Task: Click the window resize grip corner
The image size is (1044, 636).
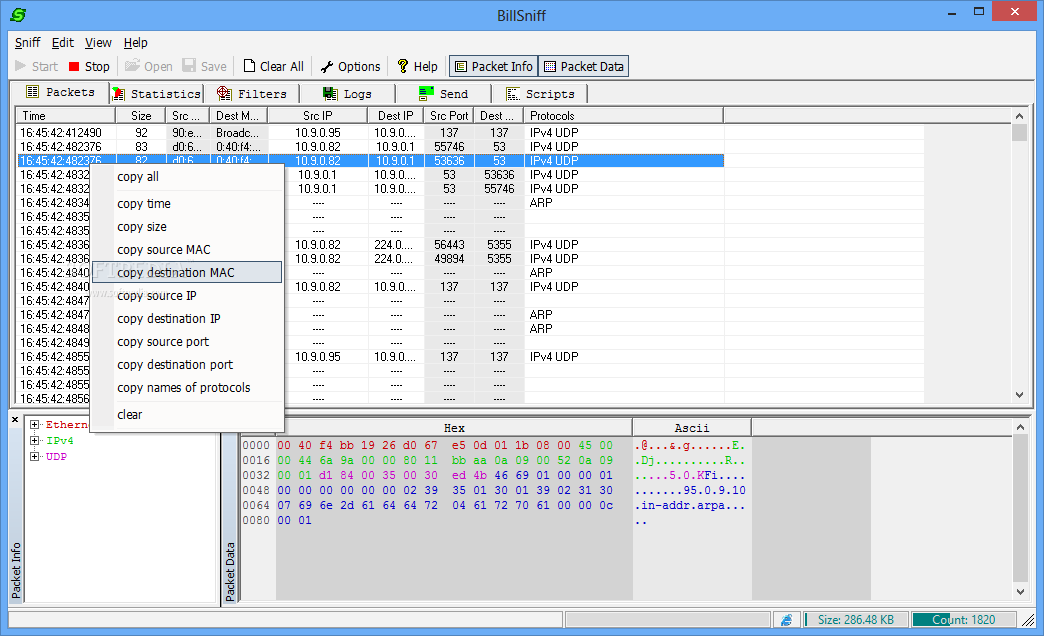Action: point(1029,620)
